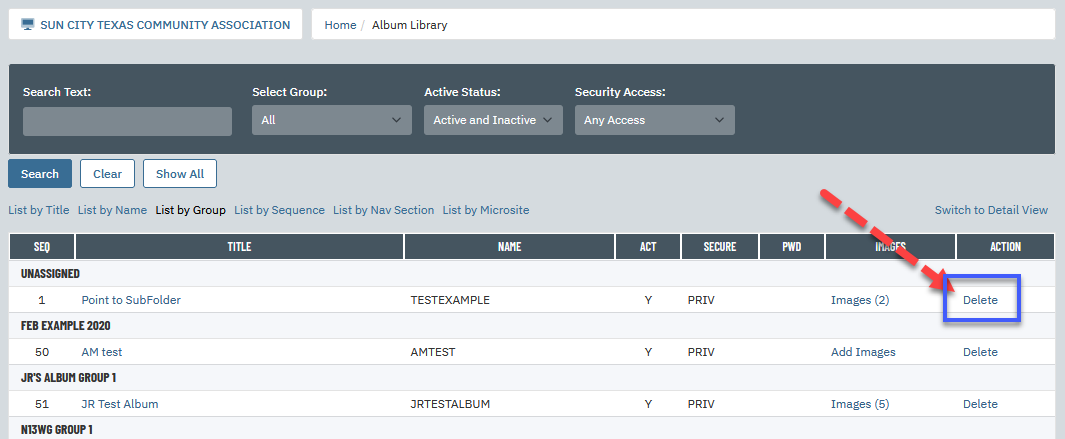Expand the Active Status dropdown
Screen dimensions: 1065x439
[x=493, y=120]
